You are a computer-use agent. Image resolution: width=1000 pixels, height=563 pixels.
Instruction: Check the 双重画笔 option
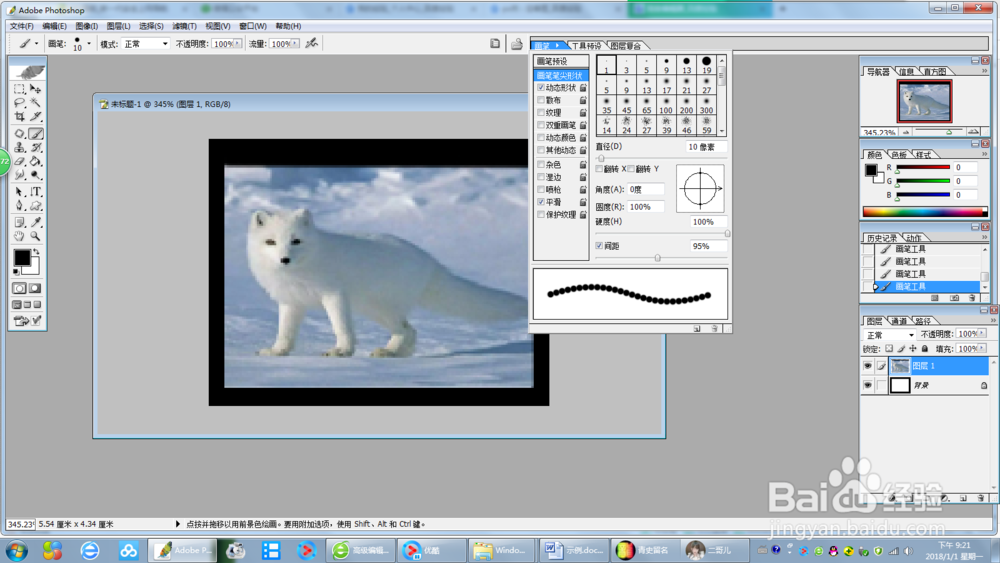[x=541, y=125]
